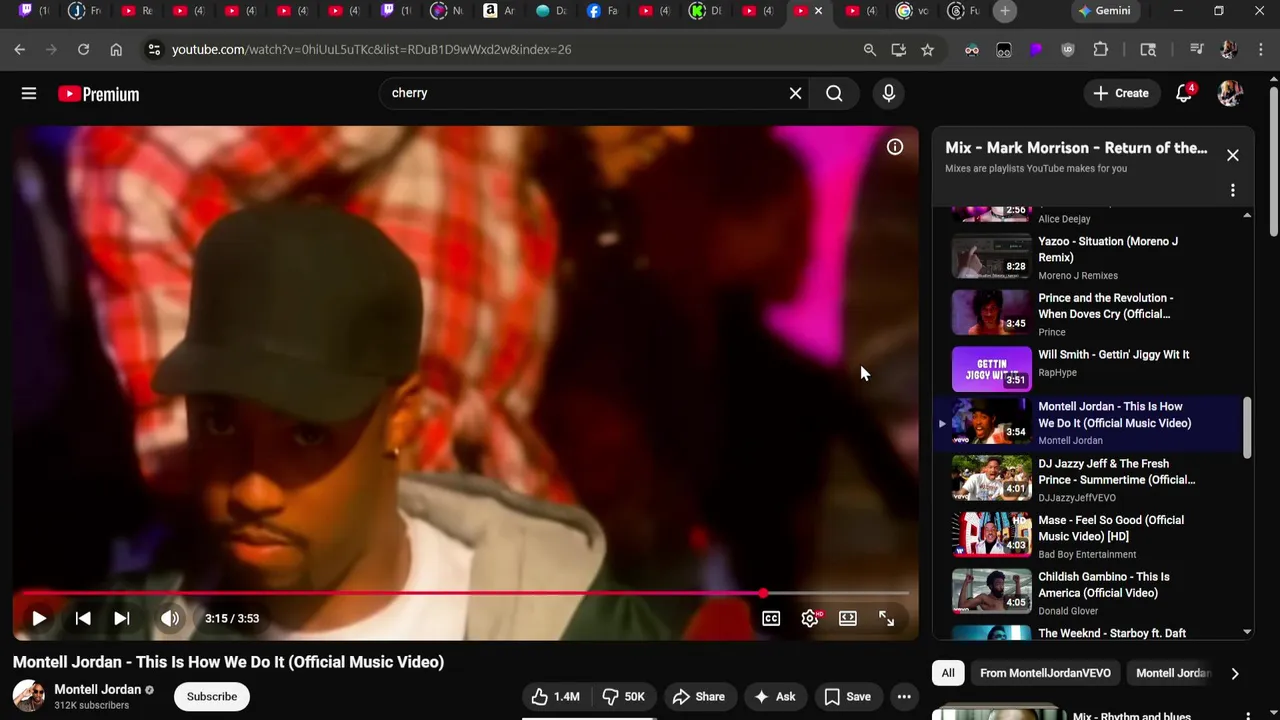Show more filter chips arrow

click(1235, 673)
